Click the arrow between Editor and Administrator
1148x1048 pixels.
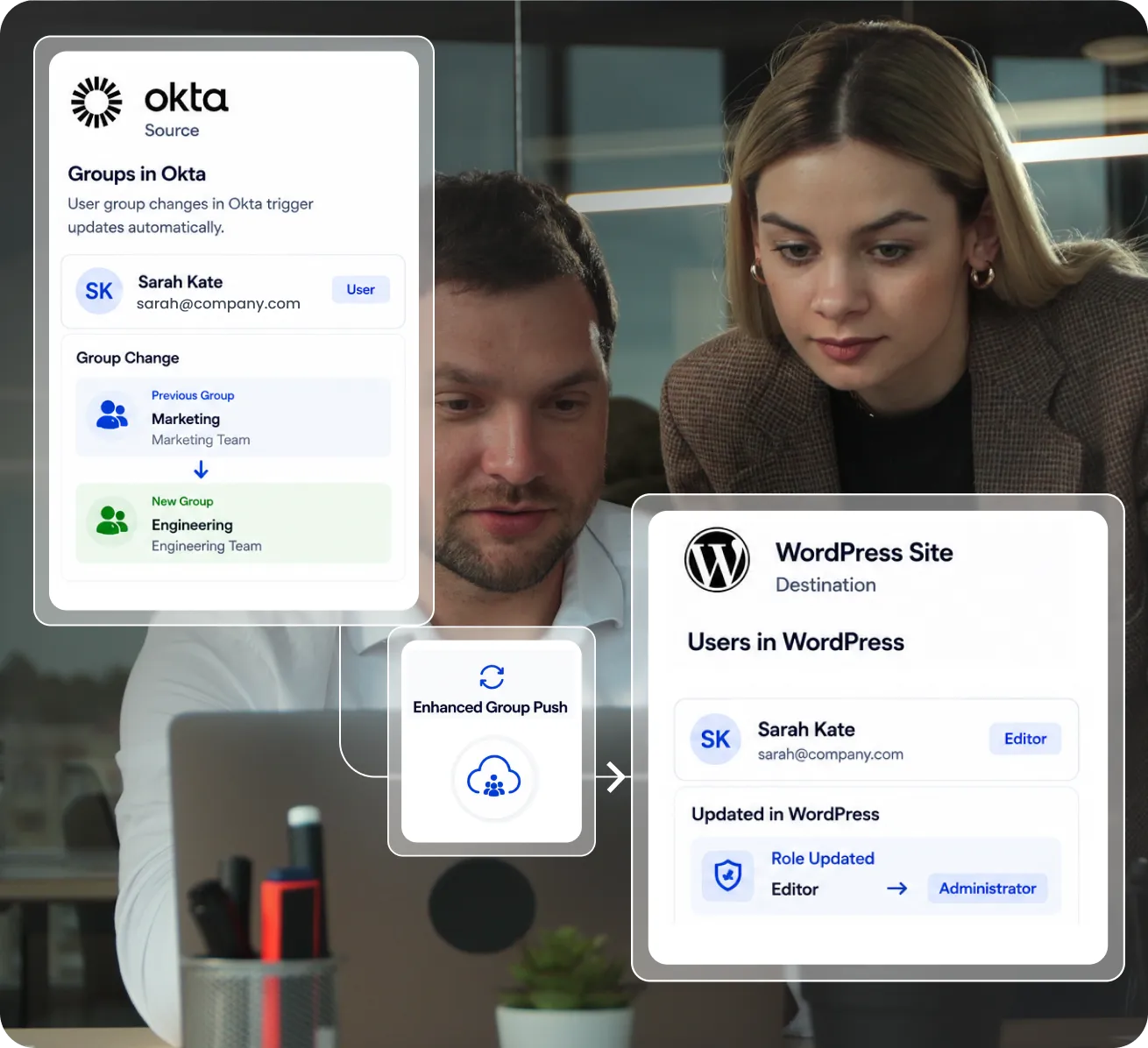click(896, 889)
